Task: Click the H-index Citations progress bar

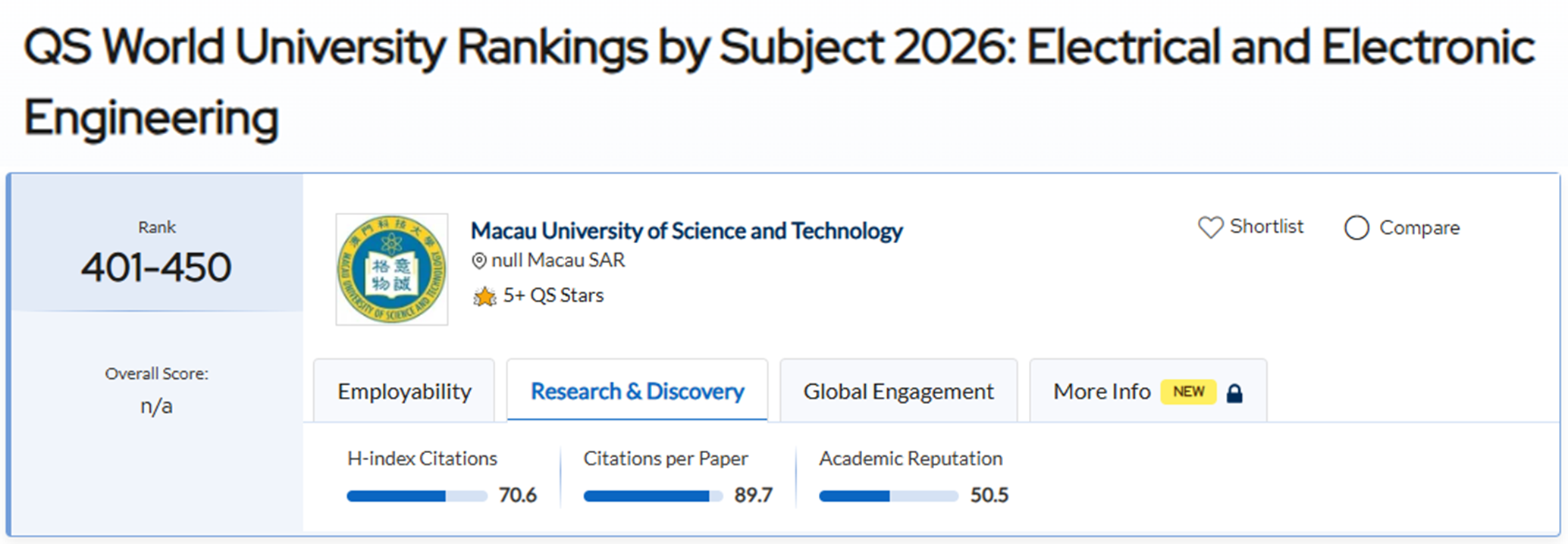Action: pyautogui.click(x=416, y=496)
